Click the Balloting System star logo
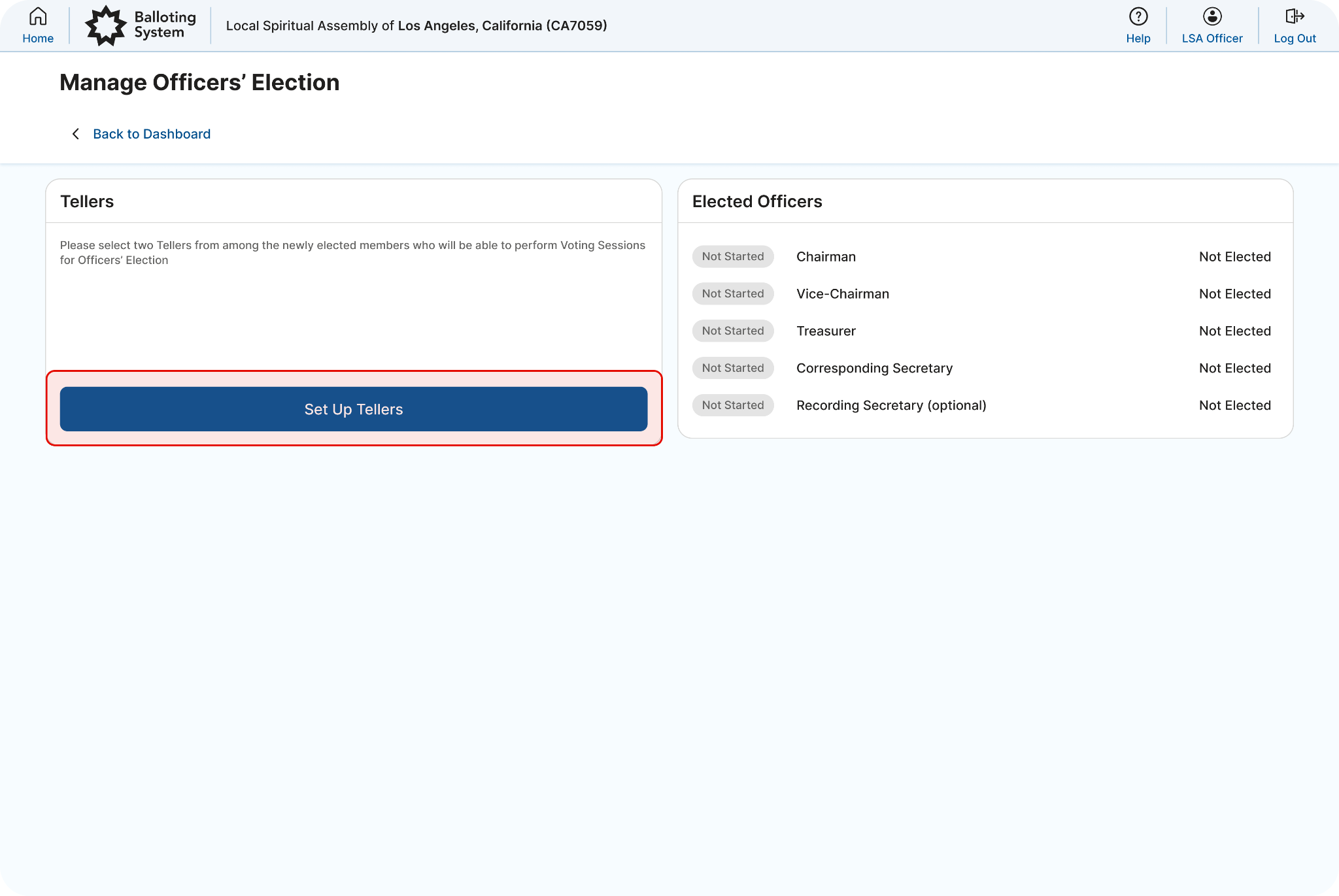The image size is (1339, 896). (x=106, y=26)
